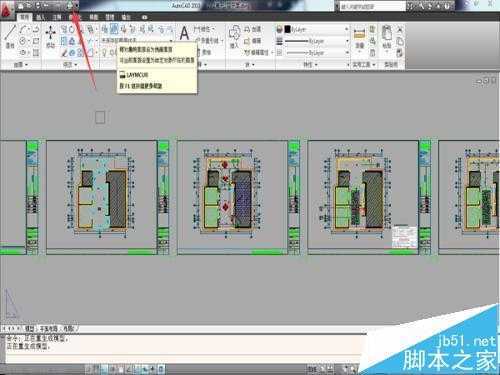Click the linetype icon left of third ByLayer
500x375 pixels.
pyautogui.click(x=280, y=52)
